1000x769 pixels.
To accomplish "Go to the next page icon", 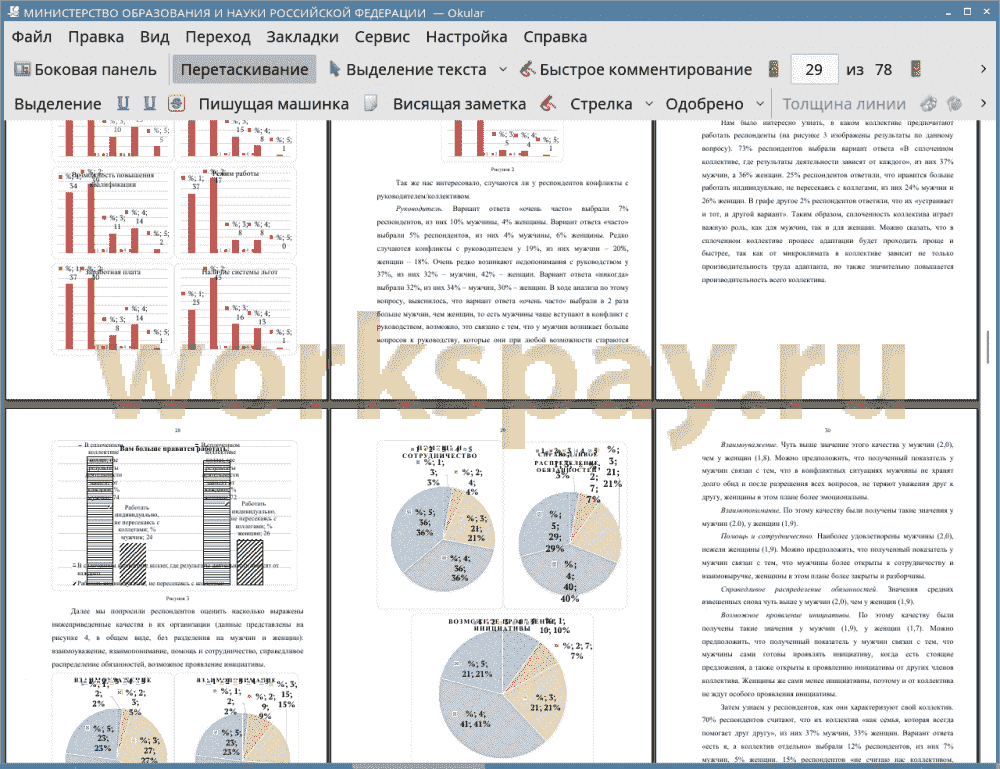I will pyautogui.click(x=916, y=70).
